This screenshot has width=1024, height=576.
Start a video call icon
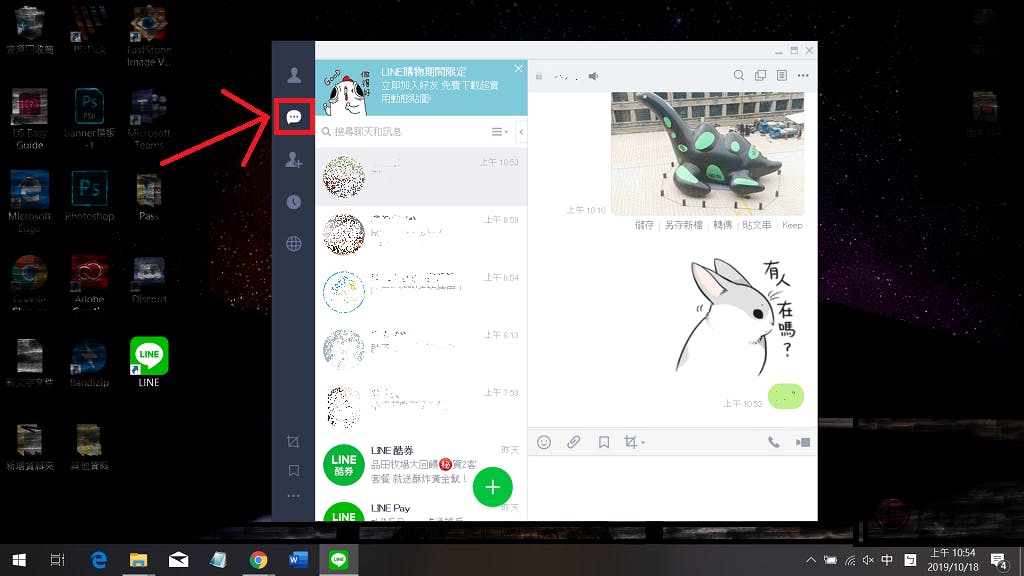coord(803,443)
